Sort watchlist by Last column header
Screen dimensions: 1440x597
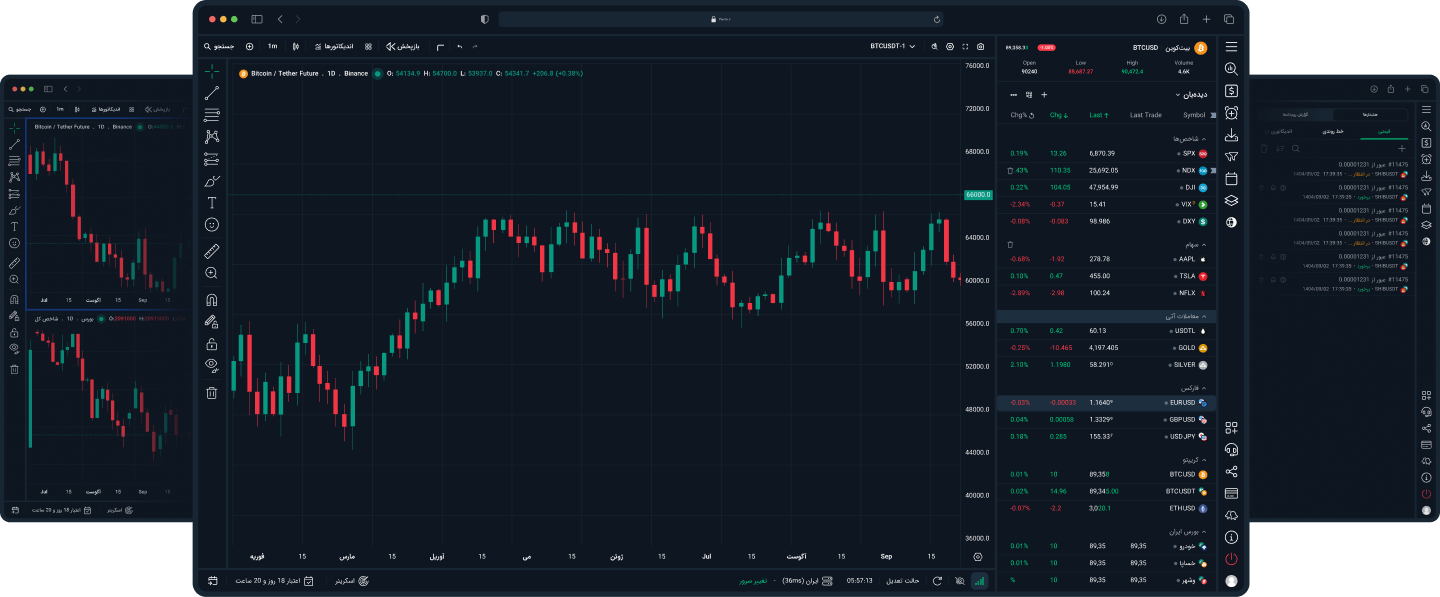tap(1099, 115)
